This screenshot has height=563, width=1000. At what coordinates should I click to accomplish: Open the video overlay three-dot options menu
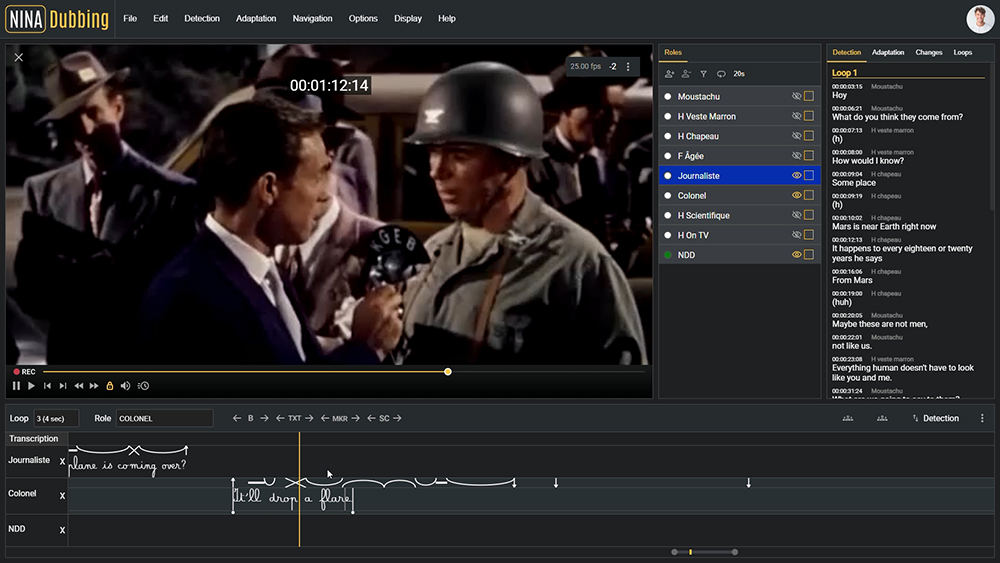coord(628,67)
